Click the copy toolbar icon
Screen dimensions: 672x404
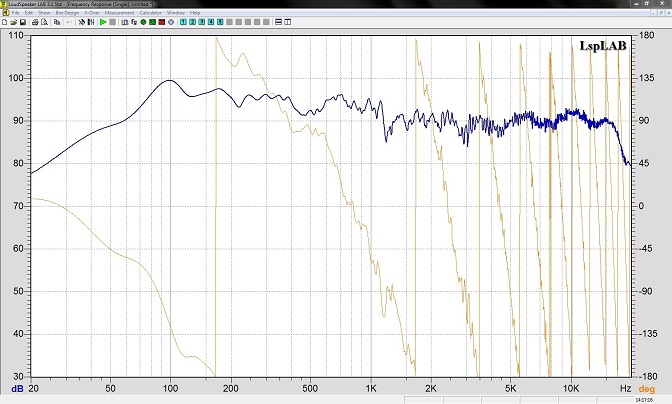tap(57, 22)
